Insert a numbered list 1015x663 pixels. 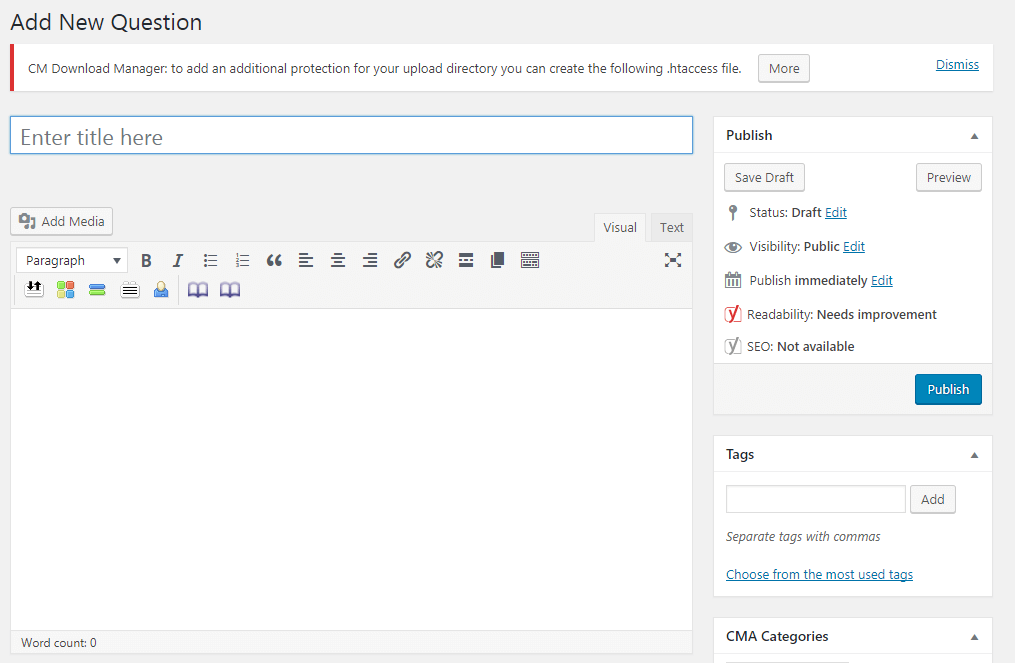pyautogui.click(x=242, y=260)
